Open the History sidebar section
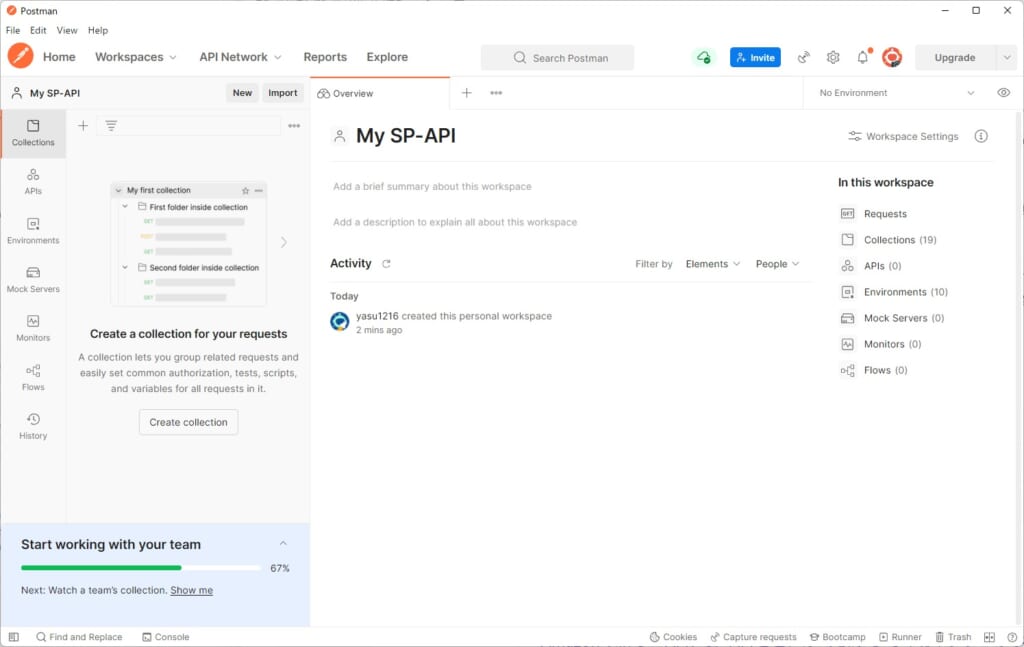The height and width of the screenshot is (647, 1024). pos(33,426)
